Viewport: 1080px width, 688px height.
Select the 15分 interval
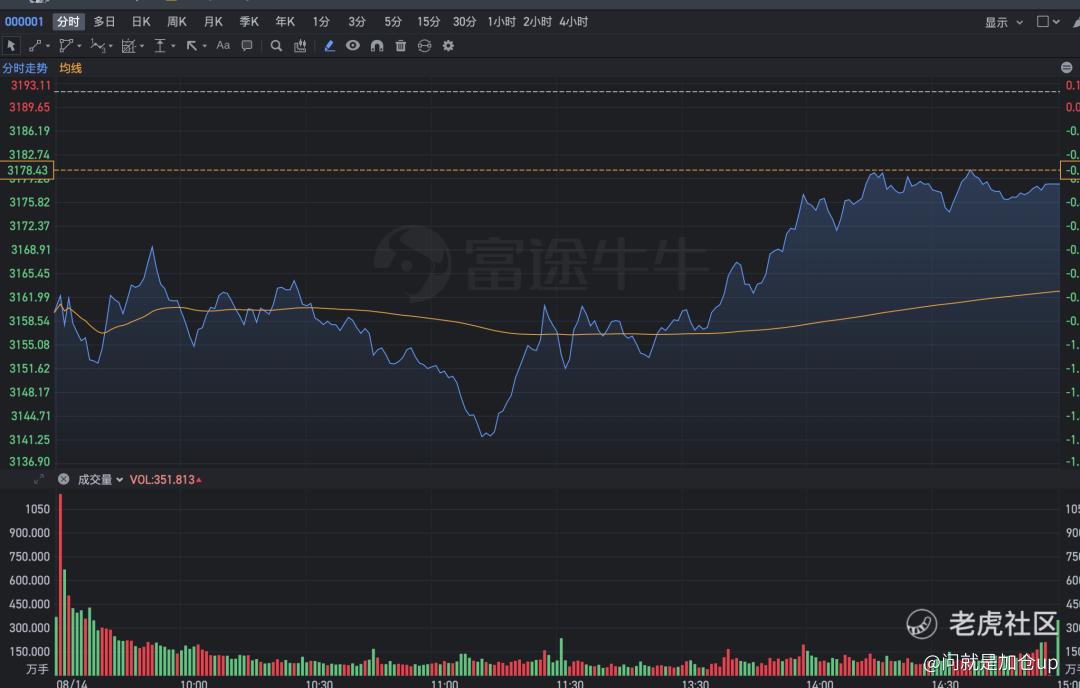(428, 22)
